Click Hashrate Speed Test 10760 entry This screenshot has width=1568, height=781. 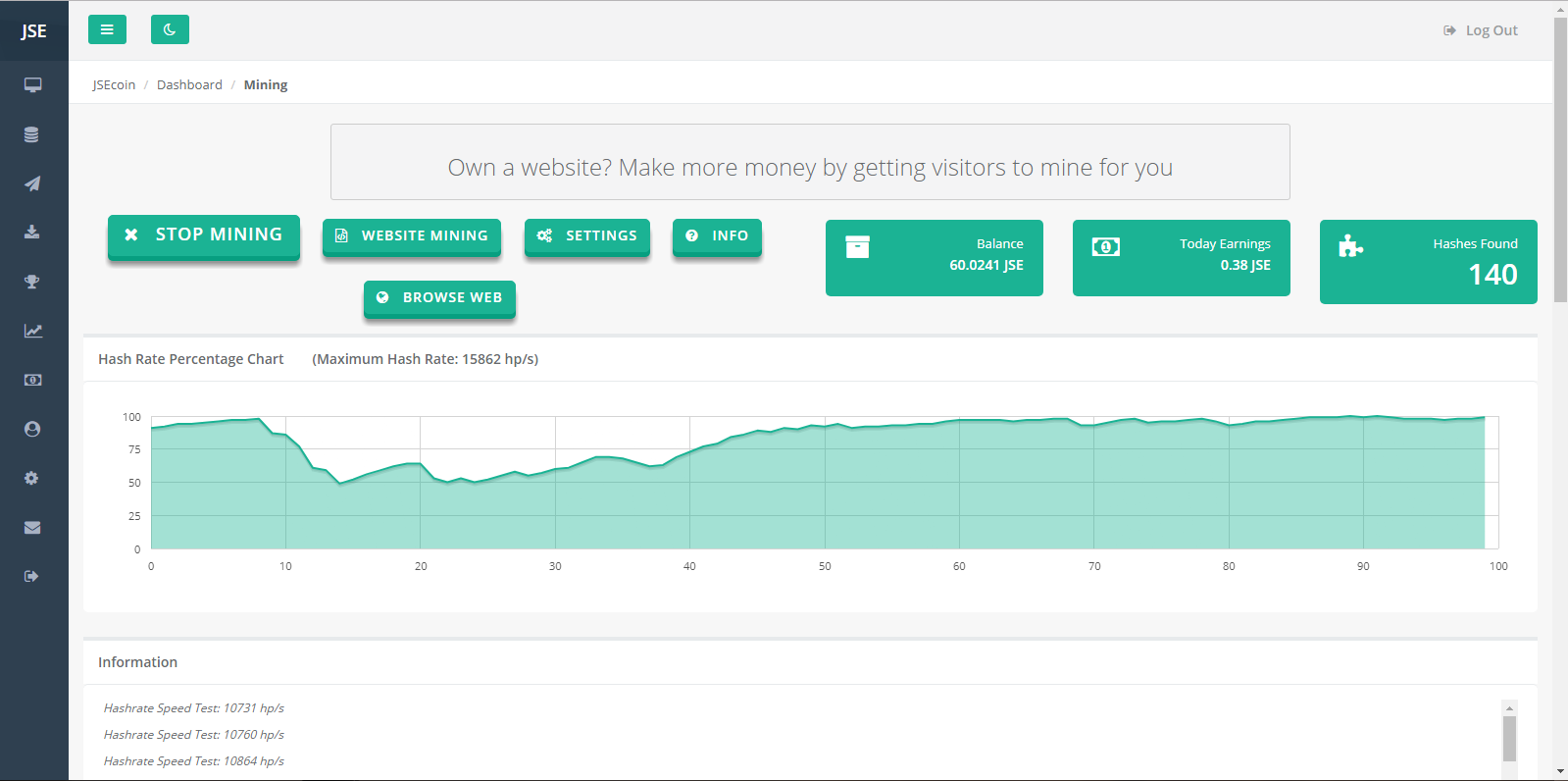(194, 734)
